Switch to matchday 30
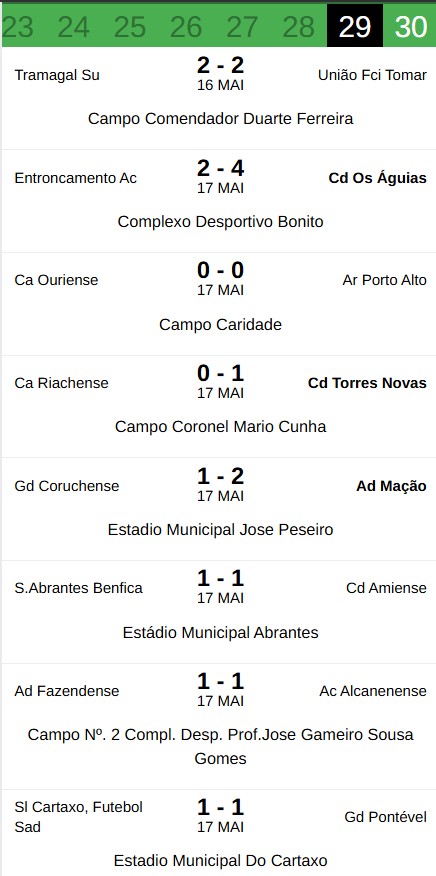The width and height of the screenshot is (436, 876). tap(410, 26)
